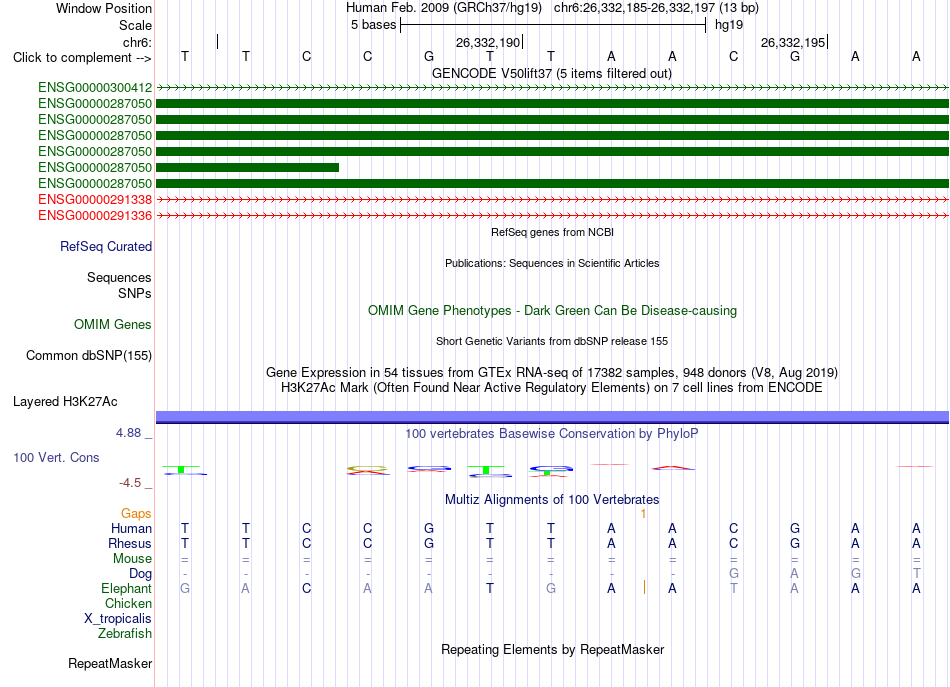Select the Dog alignment row label
The height and width of the screenshot is (687, 950).
pyautogui.click(x=141, y=574)
